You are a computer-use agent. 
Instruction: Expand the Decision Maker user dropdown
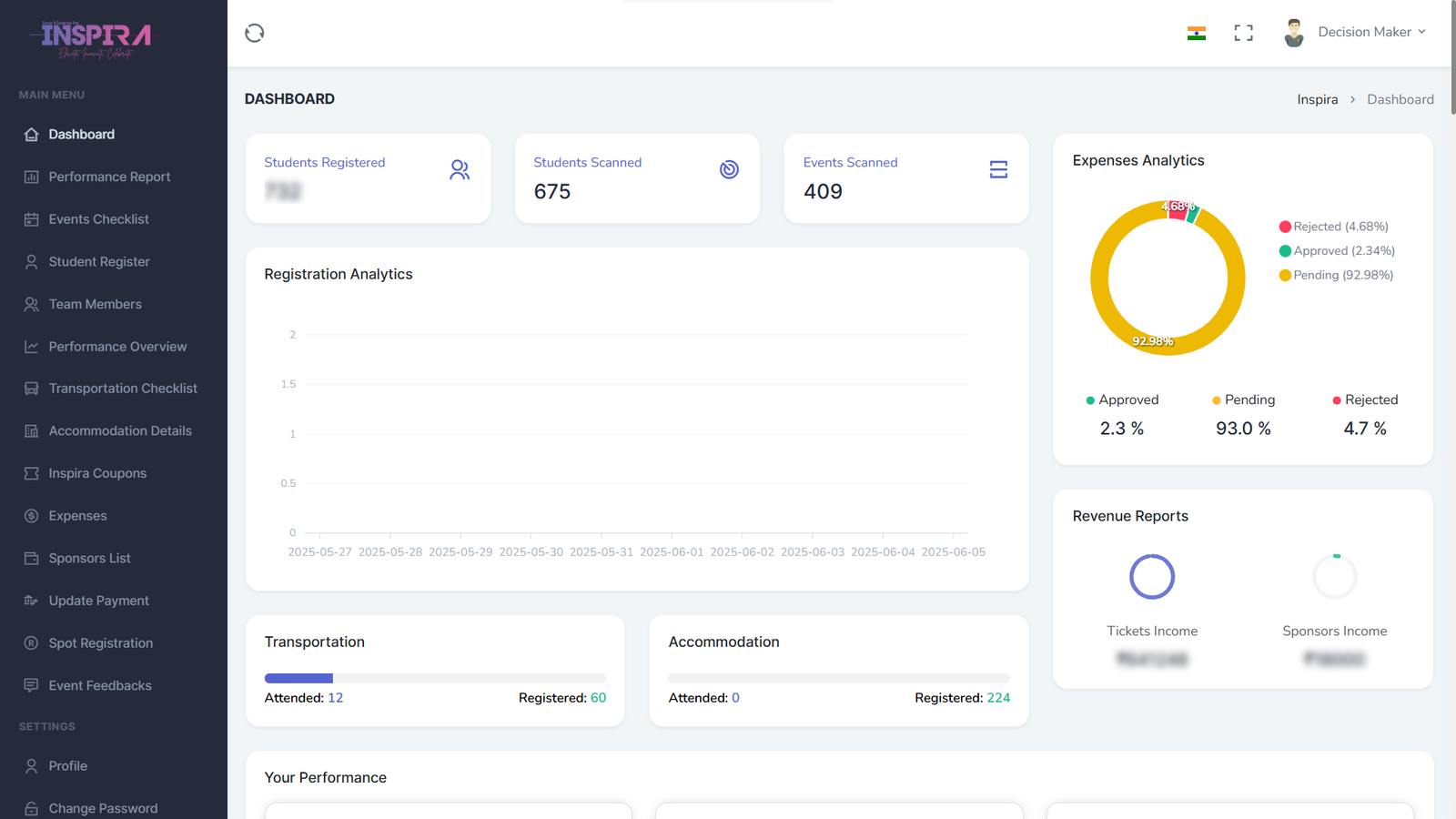pyautogui.click(x=1371, y=32)
